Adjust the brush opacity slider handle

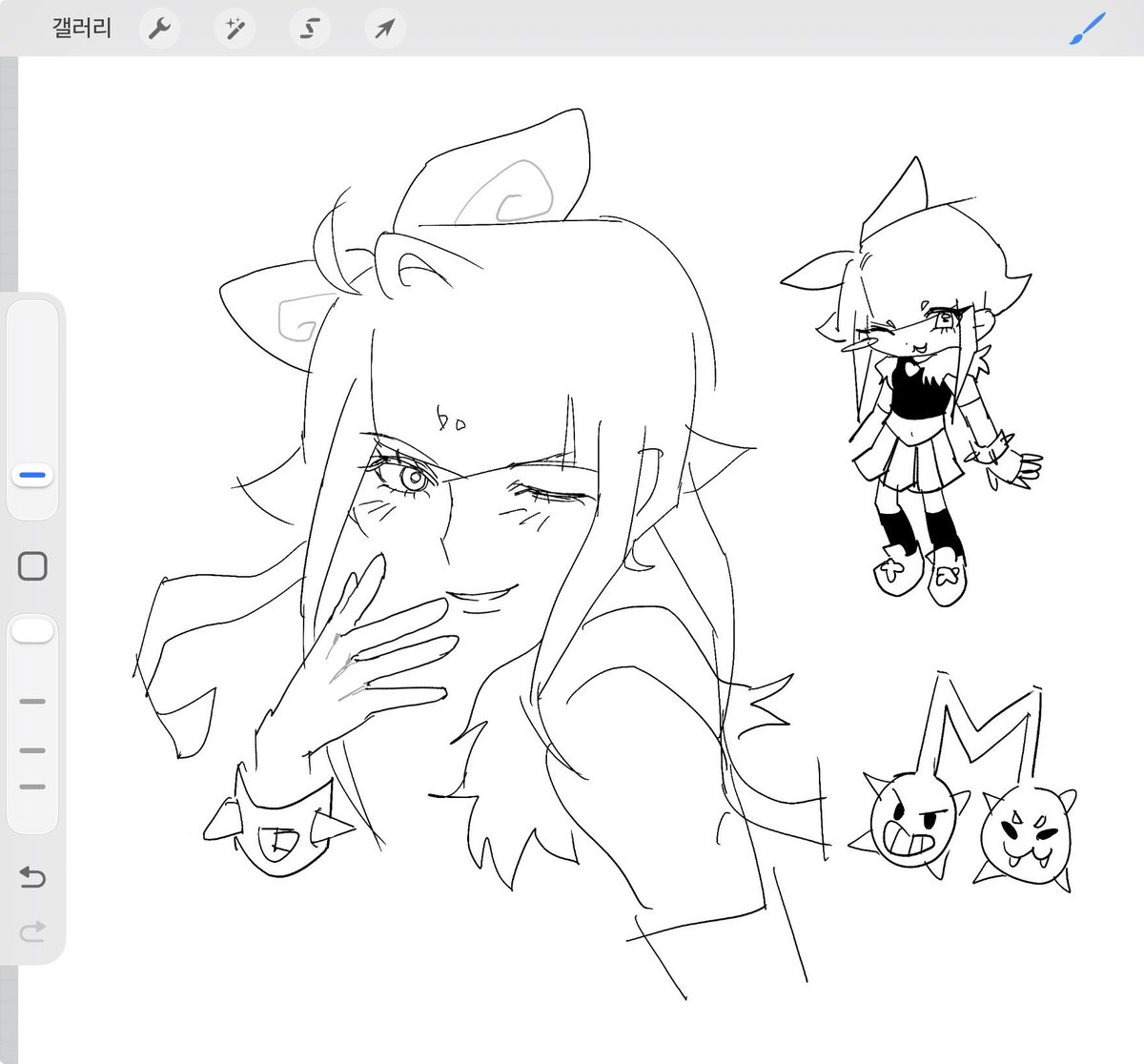[x=33, y=630]
